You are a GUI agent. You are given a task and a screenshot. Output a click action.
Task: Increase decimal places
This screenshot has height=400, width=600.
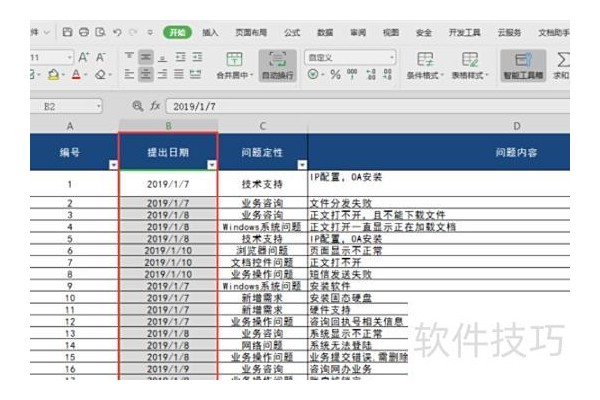pyautogui.click(x=371, y=74)
